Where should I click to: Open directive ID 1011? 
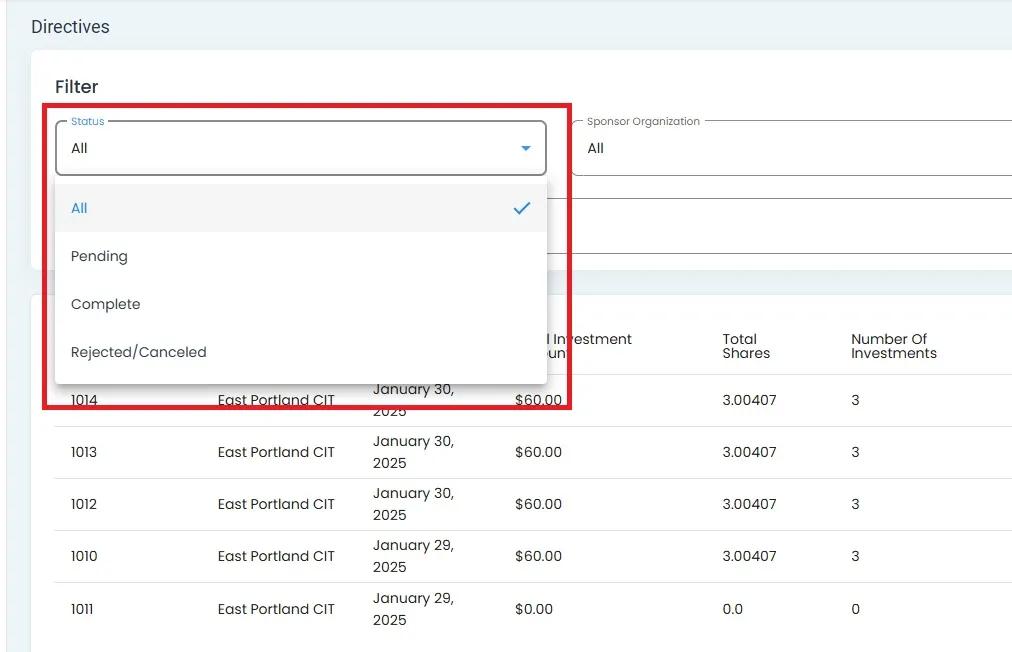[82, 609]
